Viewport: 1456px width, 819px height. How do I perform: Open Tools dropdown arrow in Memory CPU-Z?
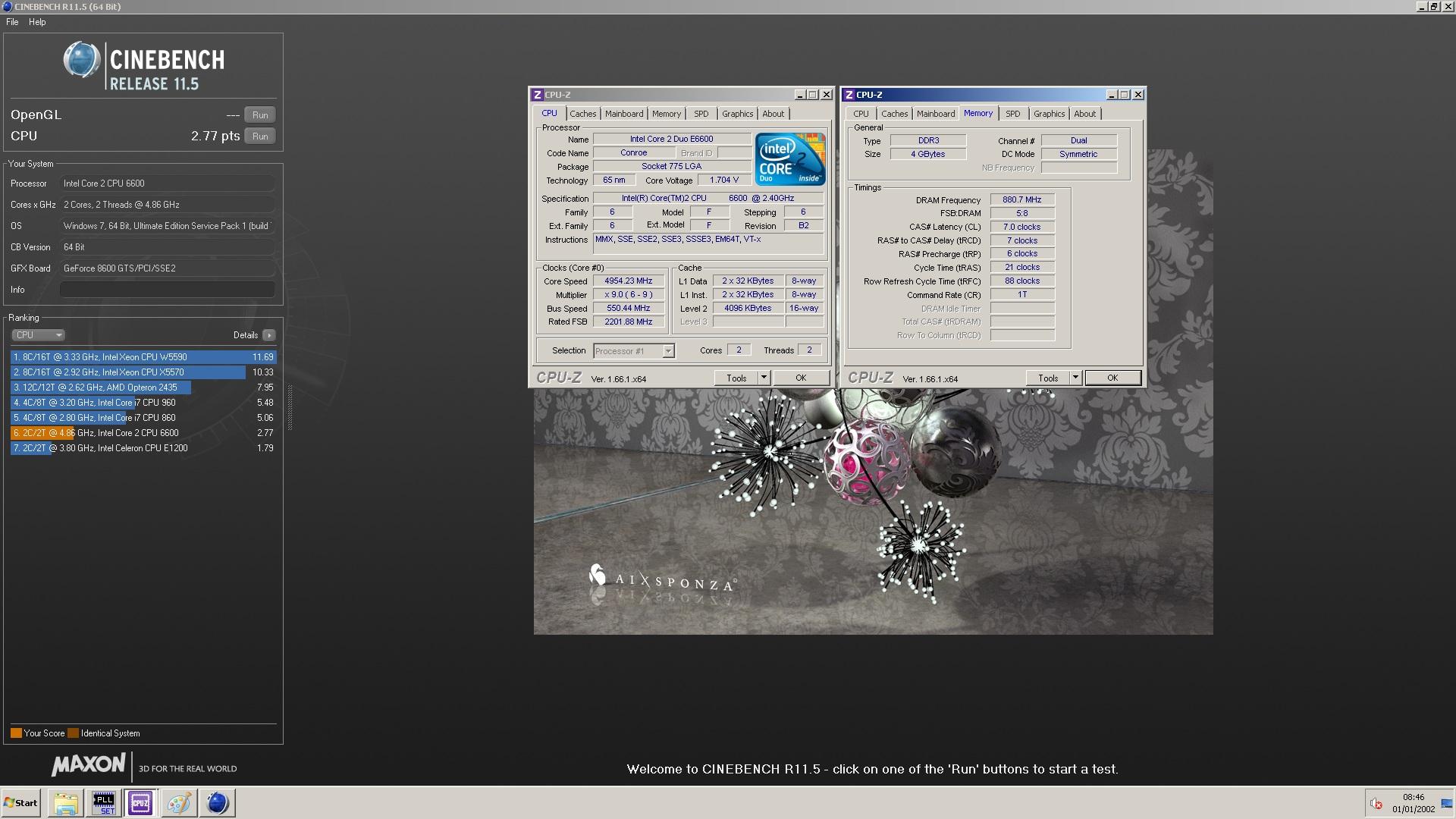point(1075,378)
